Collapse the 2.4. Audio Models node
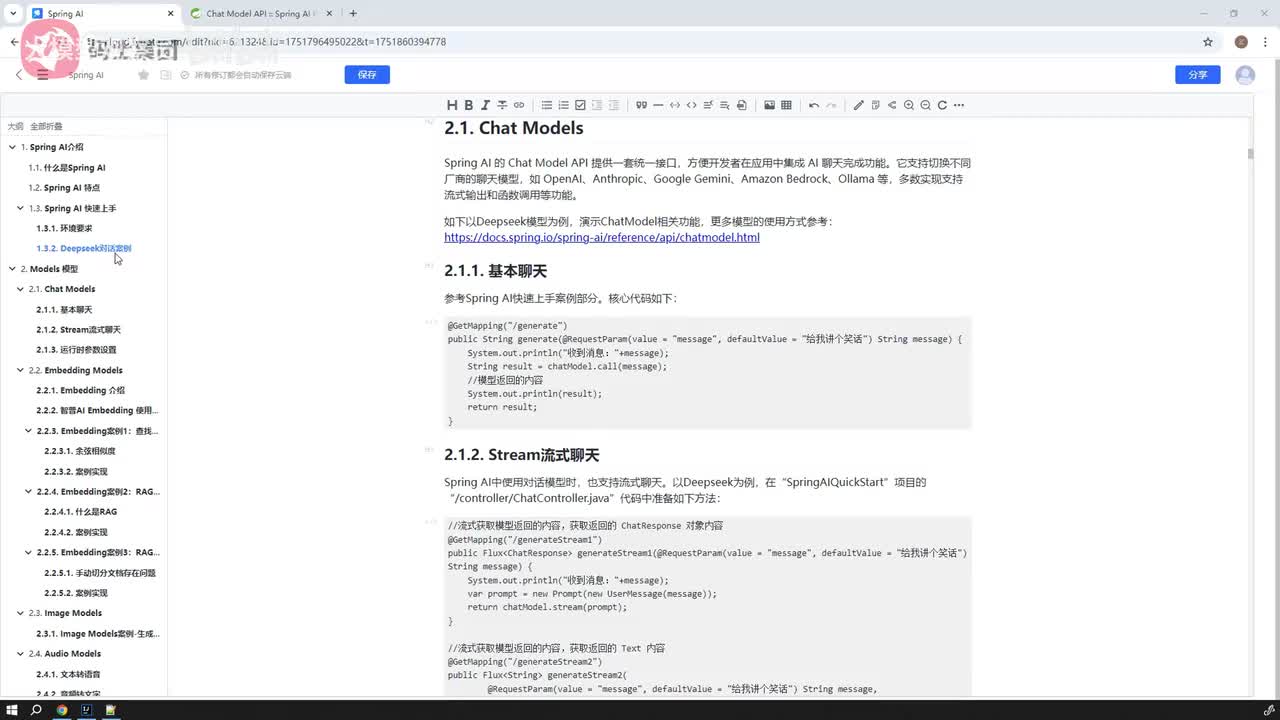This screenshot has height=720, width=1280. pos(20,654)
